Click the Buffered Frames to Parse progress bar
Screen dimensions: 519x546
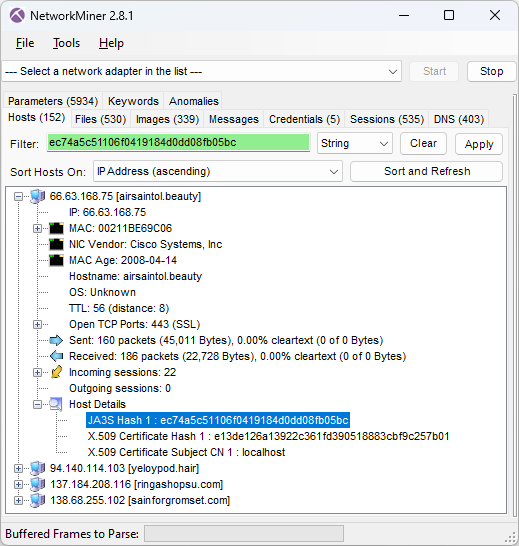click(244, 534)
